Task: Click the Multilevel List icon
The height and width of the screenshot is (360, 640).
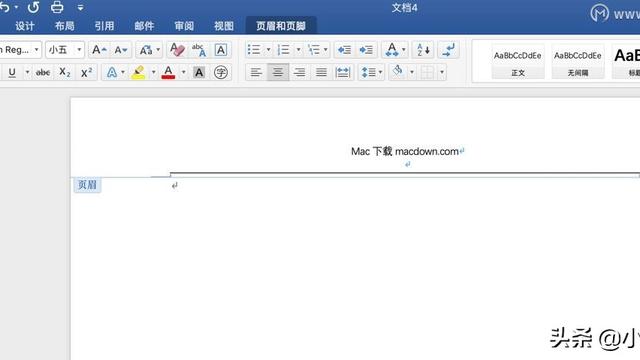Action: point(314,50)
